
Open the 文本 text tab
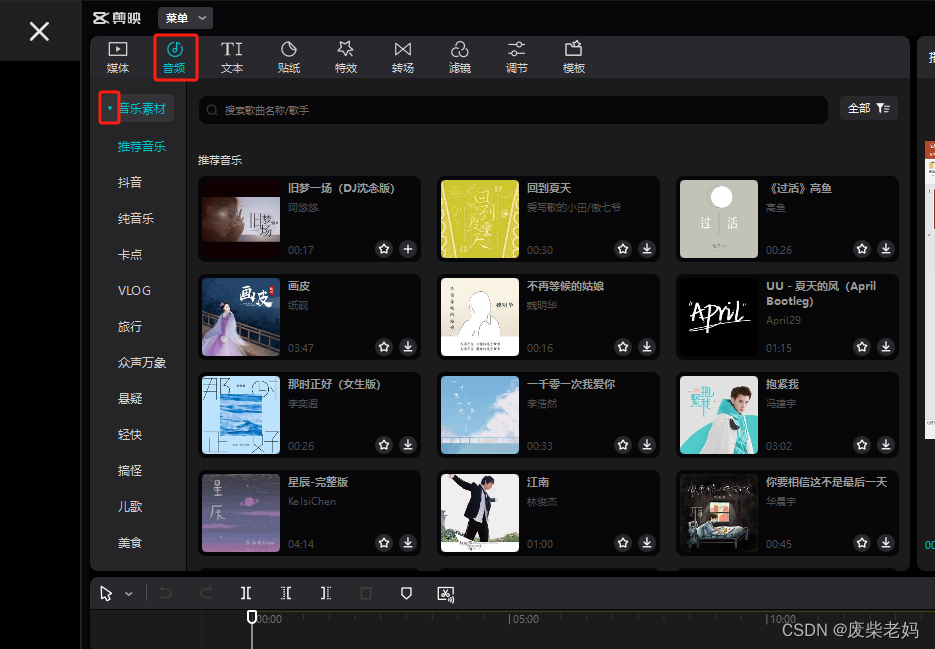click(231, 57)
